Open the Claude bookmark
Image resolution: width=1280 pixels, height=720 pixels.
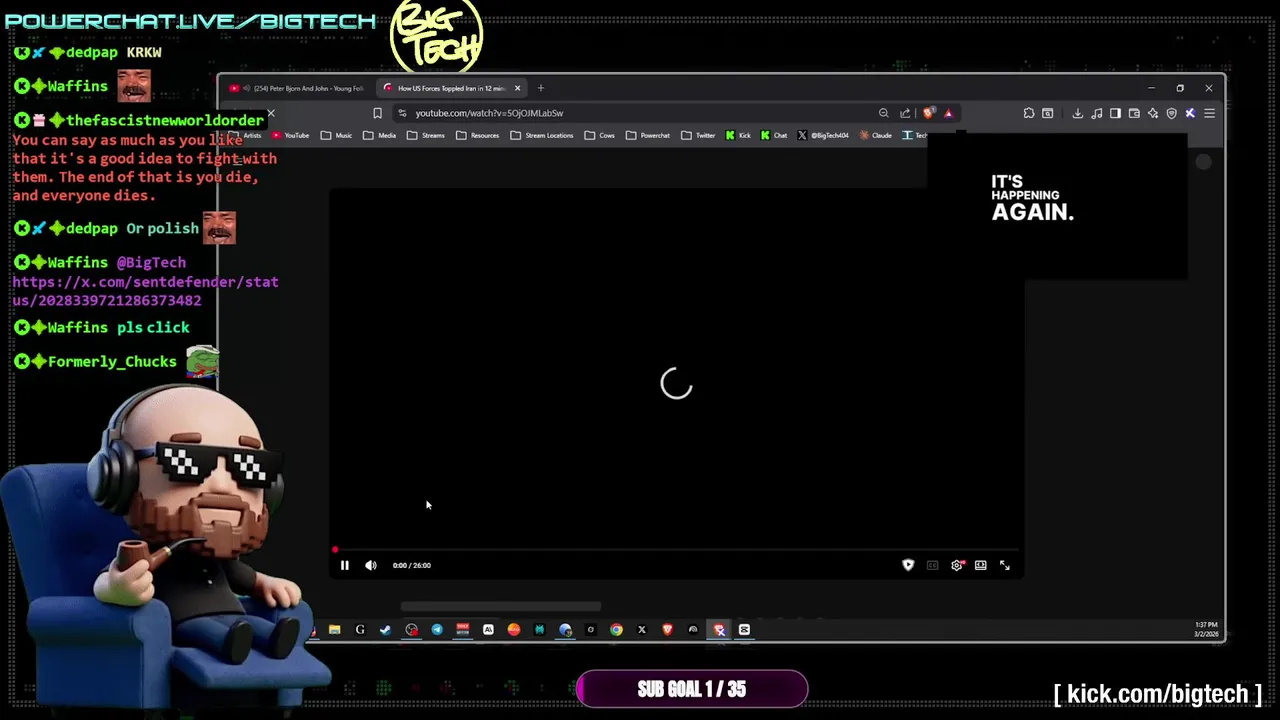pos(875,135)
